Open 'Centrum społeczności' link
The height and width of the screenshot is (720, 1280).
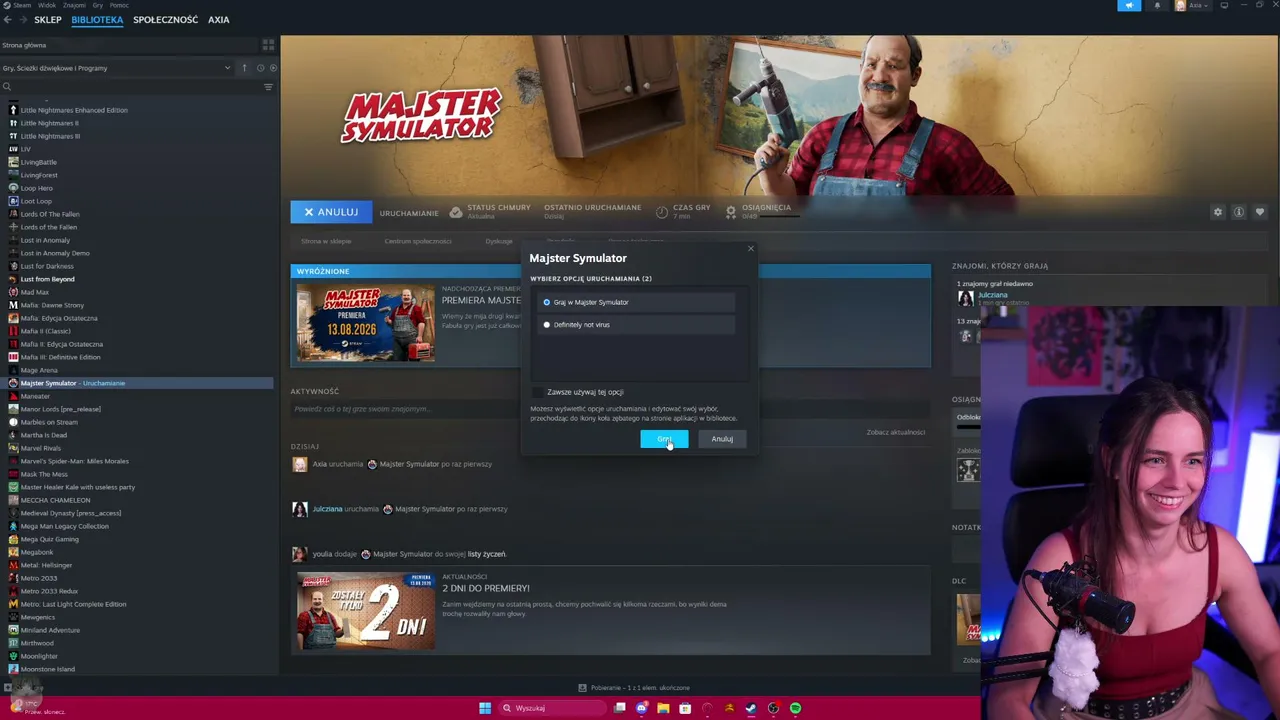(x=418, y=241)
